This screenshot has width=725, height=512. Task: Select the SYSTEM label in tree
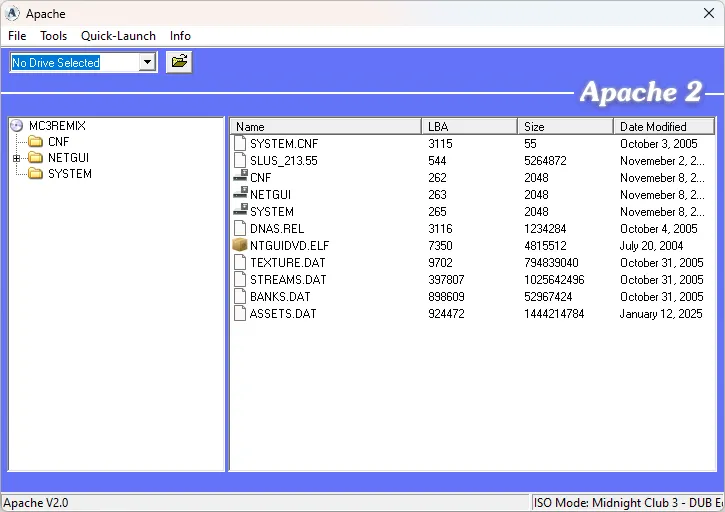click(70, 174)
